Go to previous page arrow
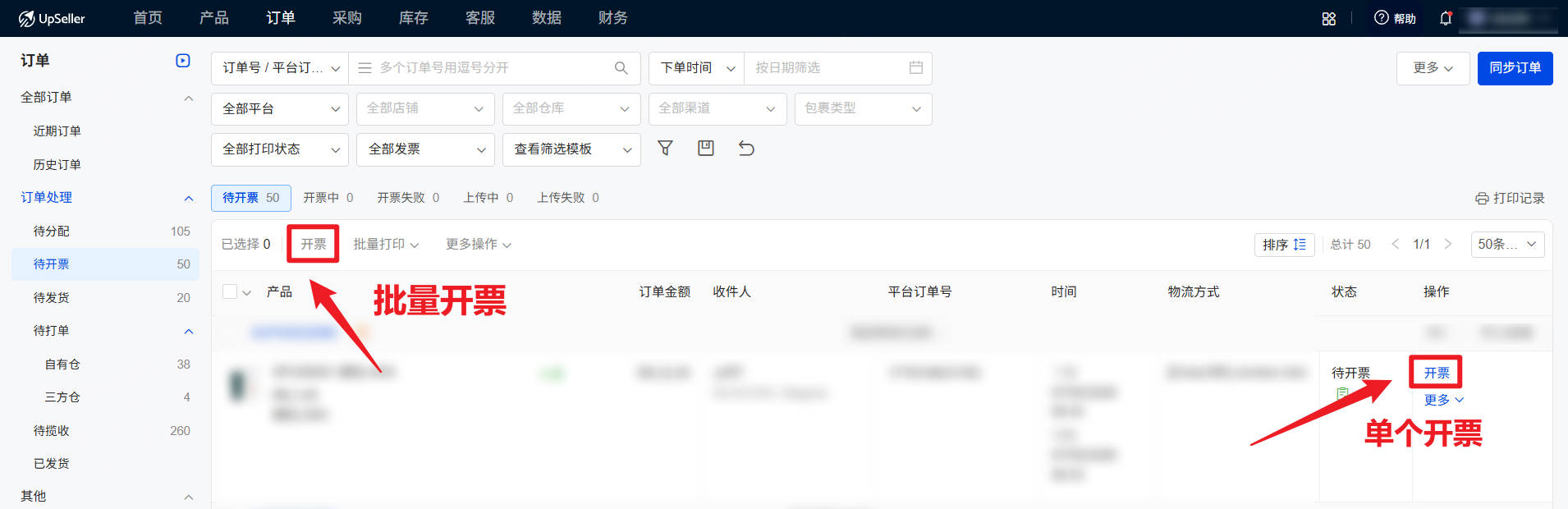This screenshot has width=1568, height=509. pos(1395,244)
